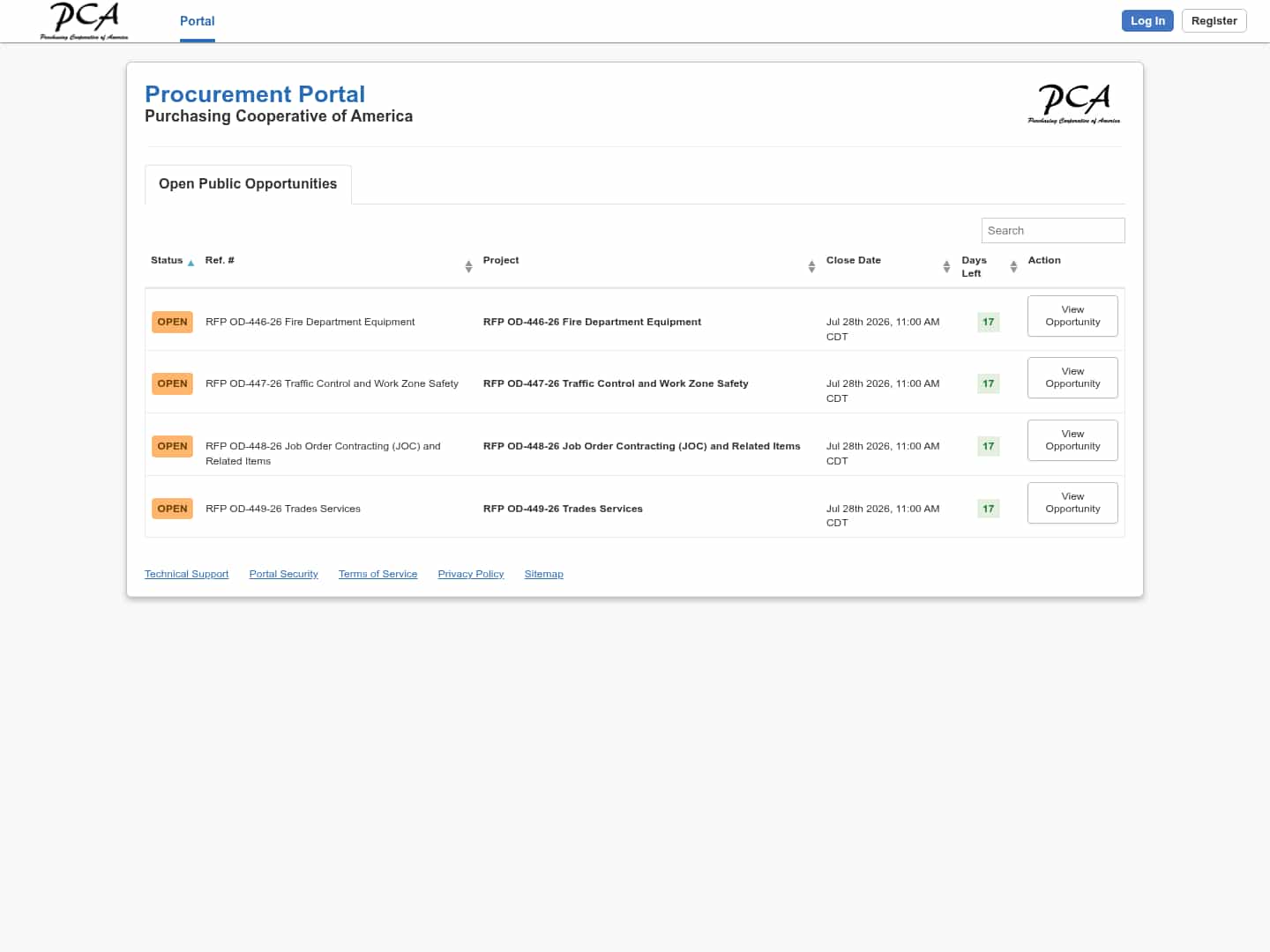Click Days Left value 17 for Fire Department Equipment
Viewport: 1270px width, 952px height.
pos(988,322)
